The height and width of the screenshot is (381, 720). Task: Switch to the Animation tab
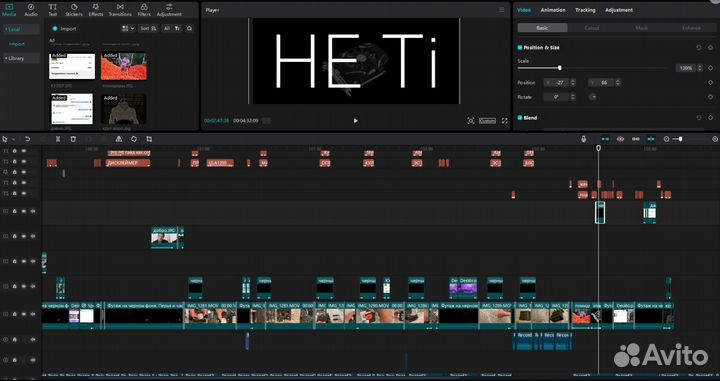[x=553, y=10]
